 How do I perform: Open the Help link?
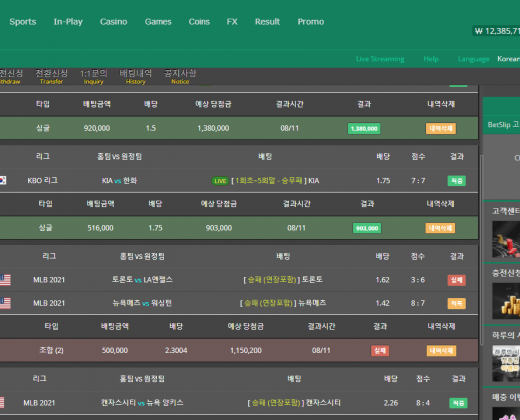tap(431, 59)
